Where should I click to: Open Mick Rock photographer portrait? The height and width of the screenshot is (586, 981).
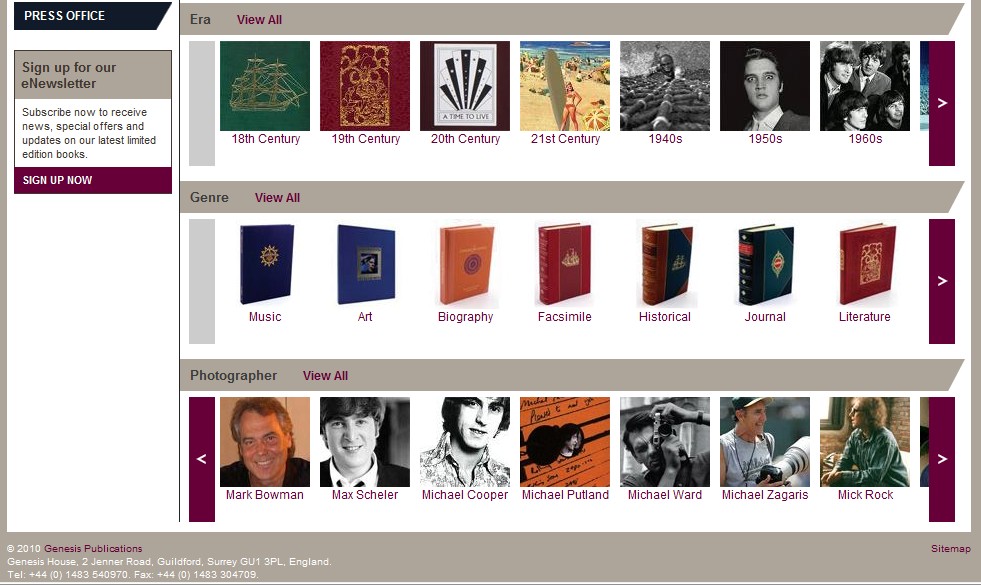click(865, 442)
